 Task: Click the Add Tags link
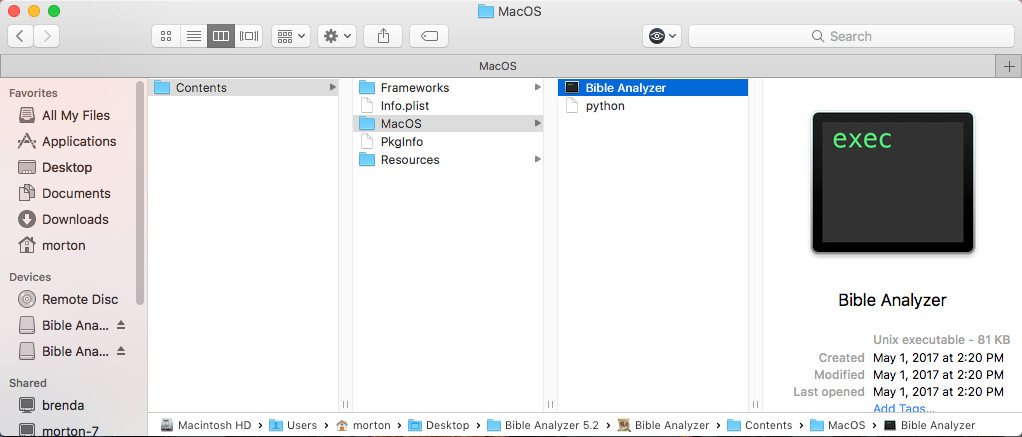click(903, 408)
